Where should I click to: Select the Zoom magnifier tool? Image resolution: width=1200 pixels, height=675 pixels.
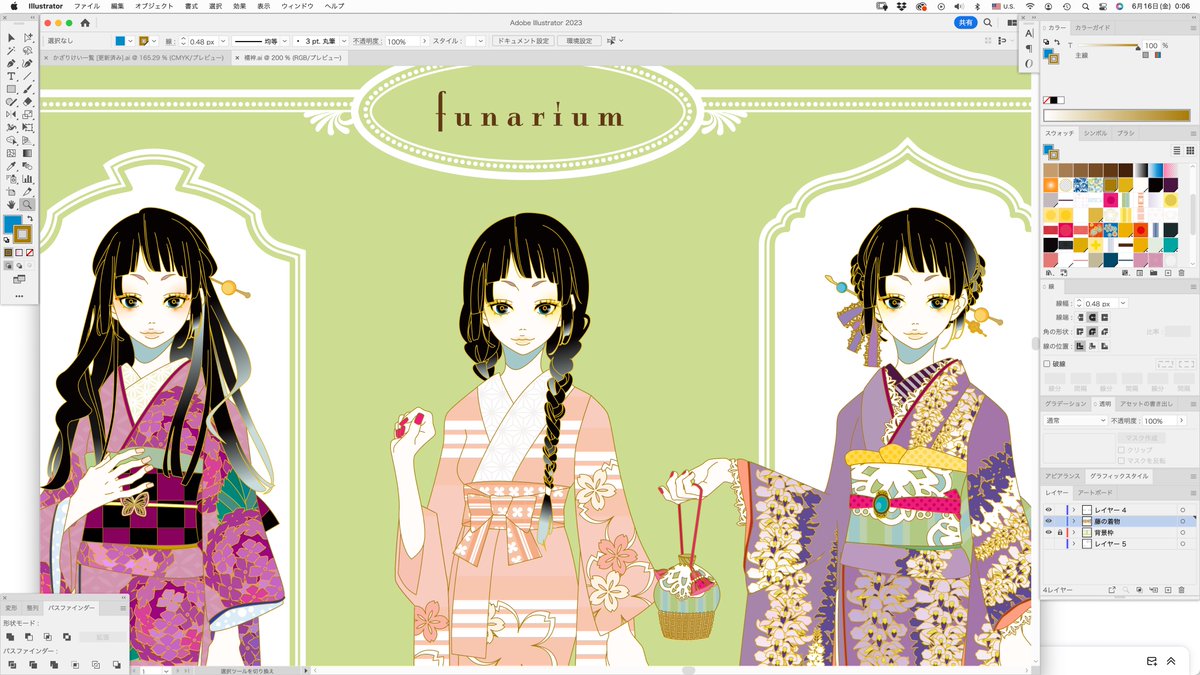coord(28,204)
